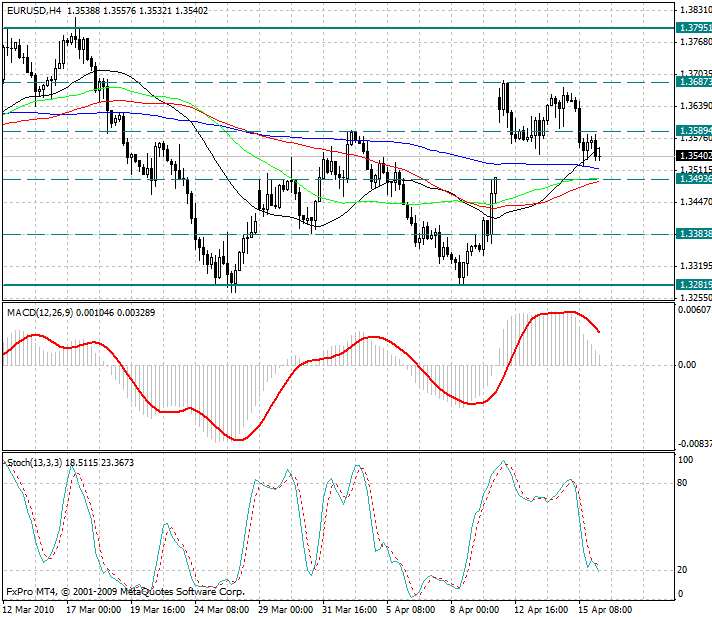Click the 1.3255 price scale value
The width and height of the screenshot is (712, 617).
[695, 298]
